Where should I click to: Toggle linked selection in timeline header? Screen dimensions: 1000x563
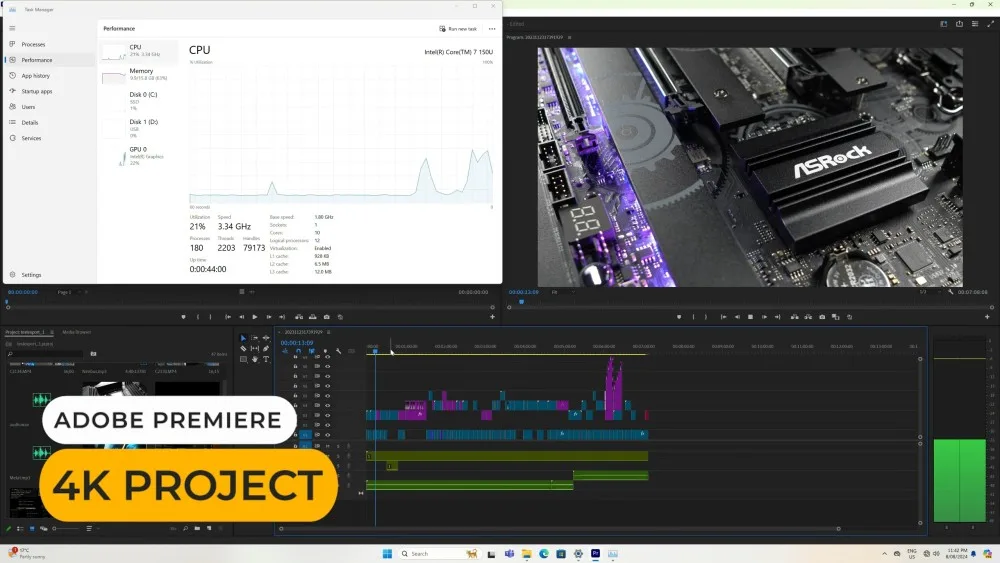(312, 351)
